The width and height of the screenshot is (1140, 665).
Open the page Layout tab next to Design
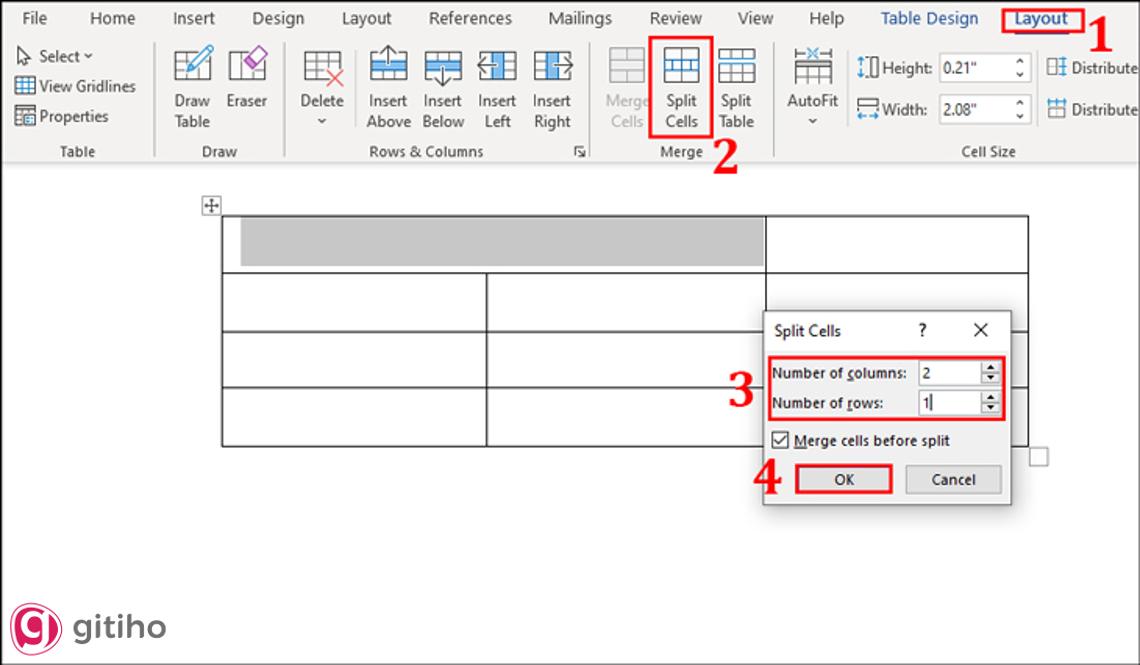click(x=366, y=18)
